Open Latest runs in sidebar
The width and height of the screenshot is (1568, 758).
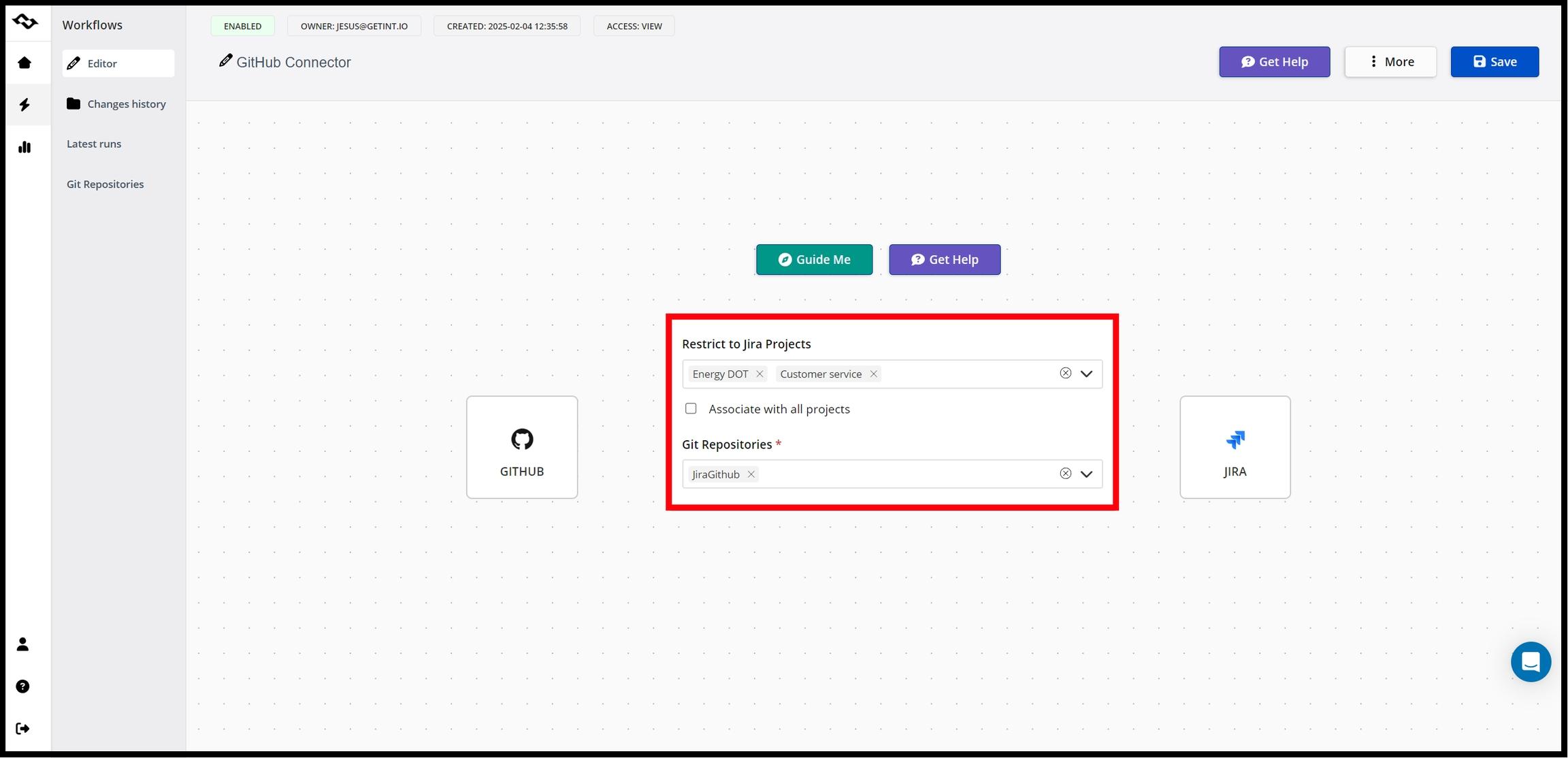(x=94, y=144)
